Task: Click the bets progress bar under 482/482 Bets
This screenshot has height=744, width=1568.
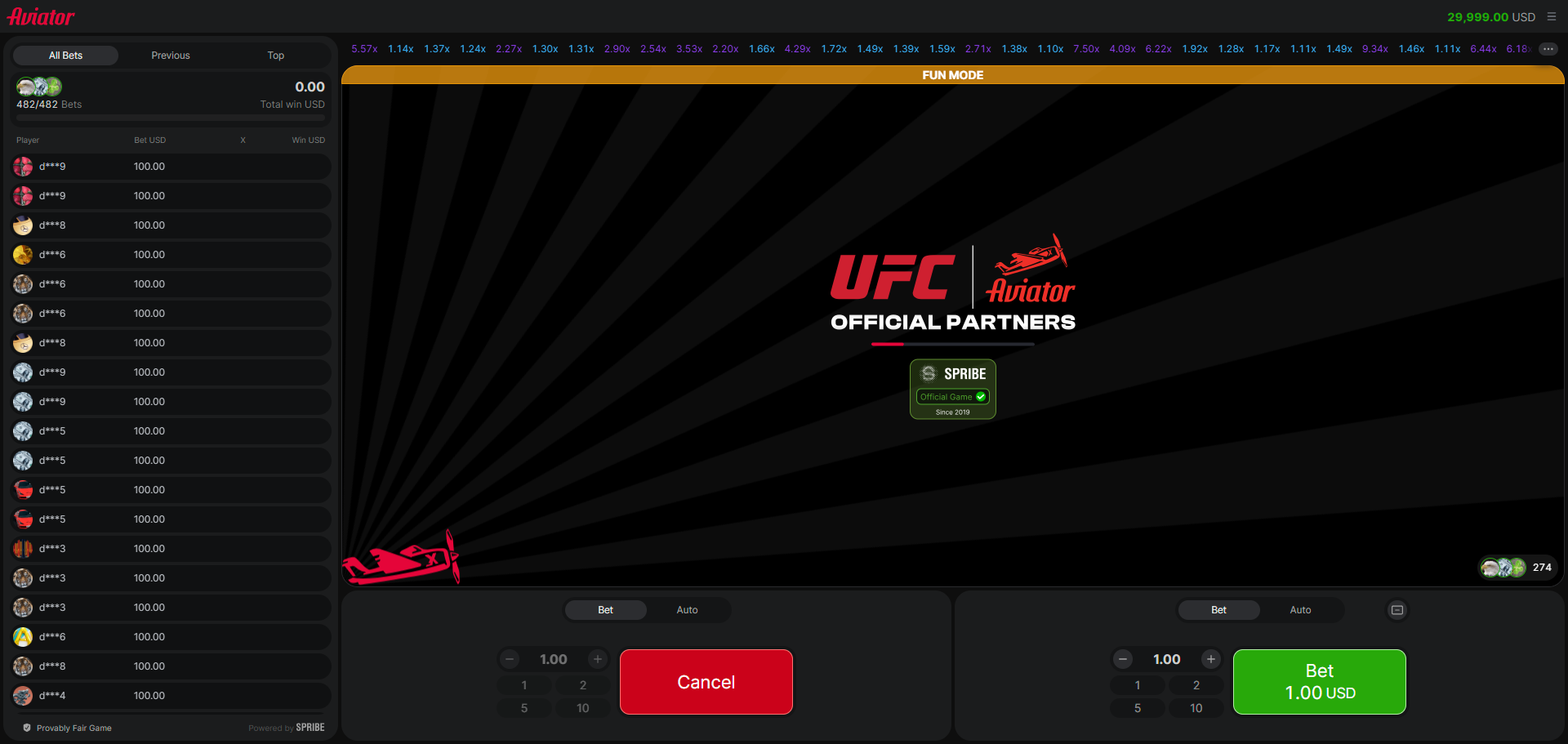Action: pyautogui.click(x=171, y=118)
